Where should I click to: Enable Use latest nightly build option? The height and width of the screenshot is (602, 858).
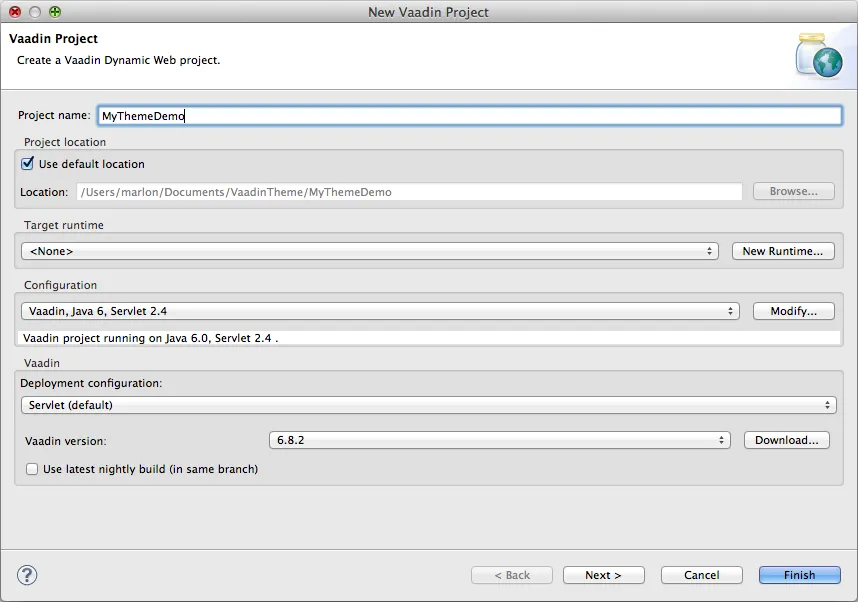pos(31,468)
